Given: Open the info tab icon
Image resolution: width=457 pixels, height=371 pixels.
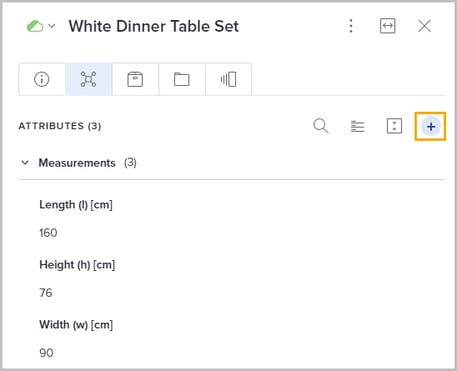Looking at the screenshot, I should point(42,79).
